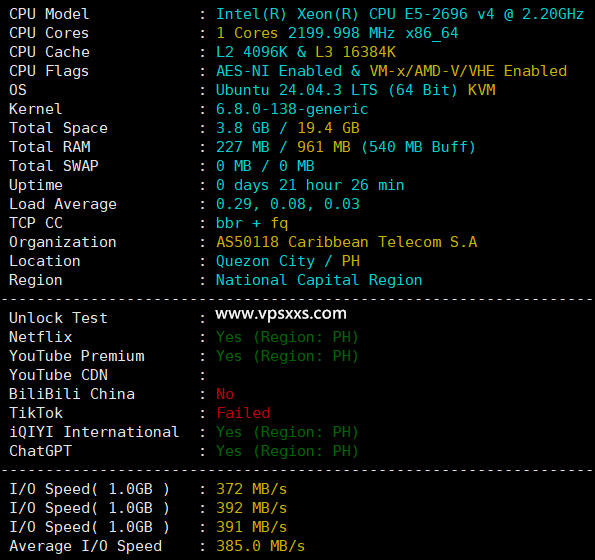Click the iQIYI International label

(94, 432)
